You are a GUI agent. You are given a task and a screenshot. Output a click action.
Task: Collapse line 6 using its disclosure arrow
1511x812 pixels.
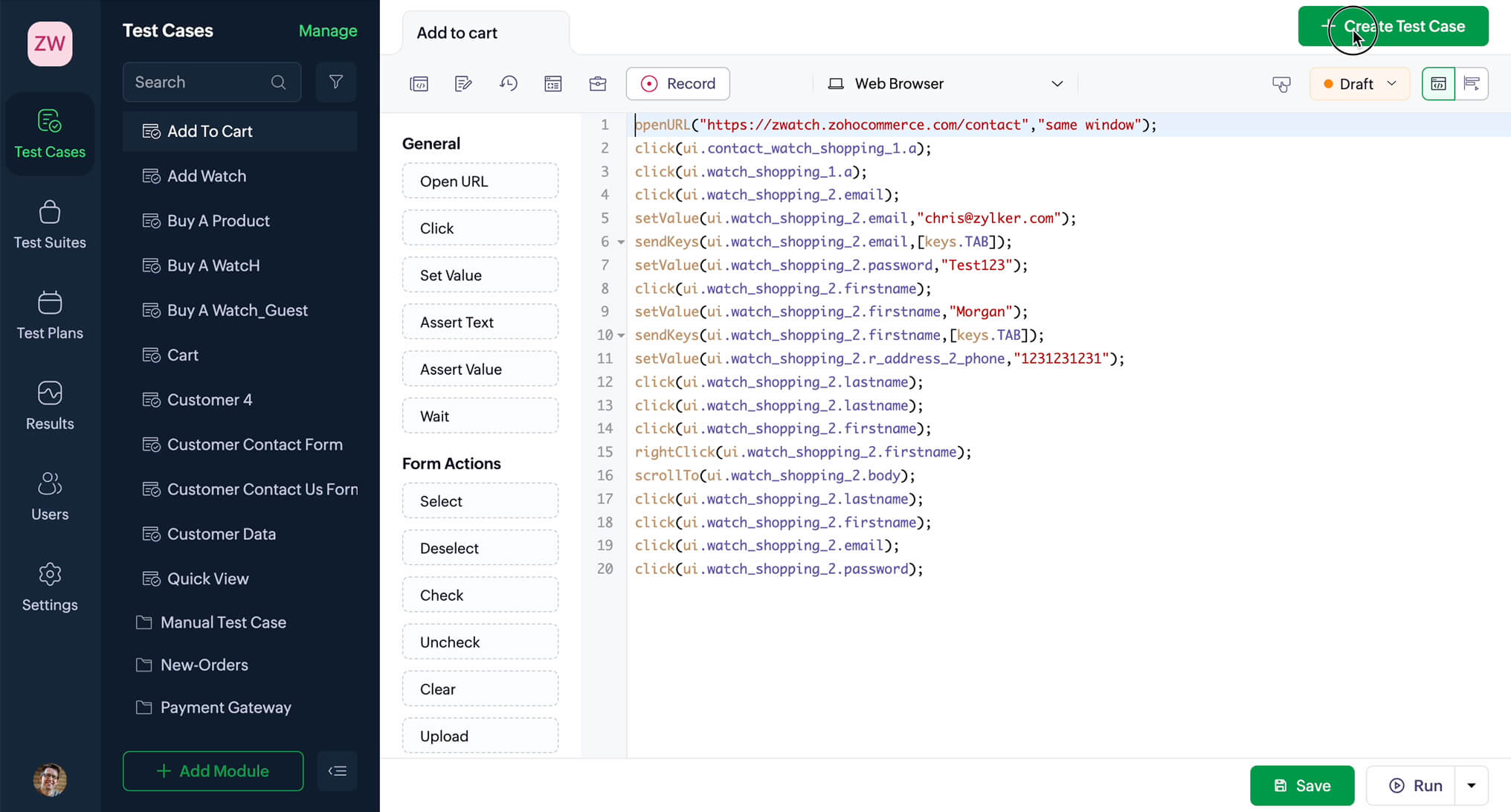[x=620, y=242]
